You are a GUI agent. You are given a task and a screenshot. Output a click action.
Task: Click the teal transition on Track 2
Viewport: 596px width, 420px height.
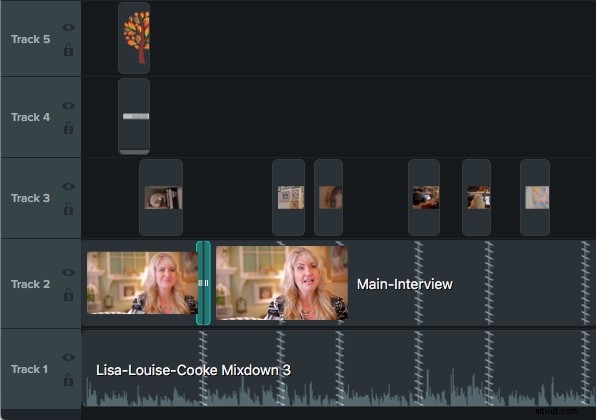pos(203,283)
